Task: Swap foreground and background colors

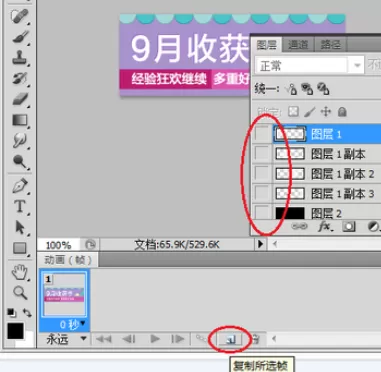Action: click(x=27, y=313)
